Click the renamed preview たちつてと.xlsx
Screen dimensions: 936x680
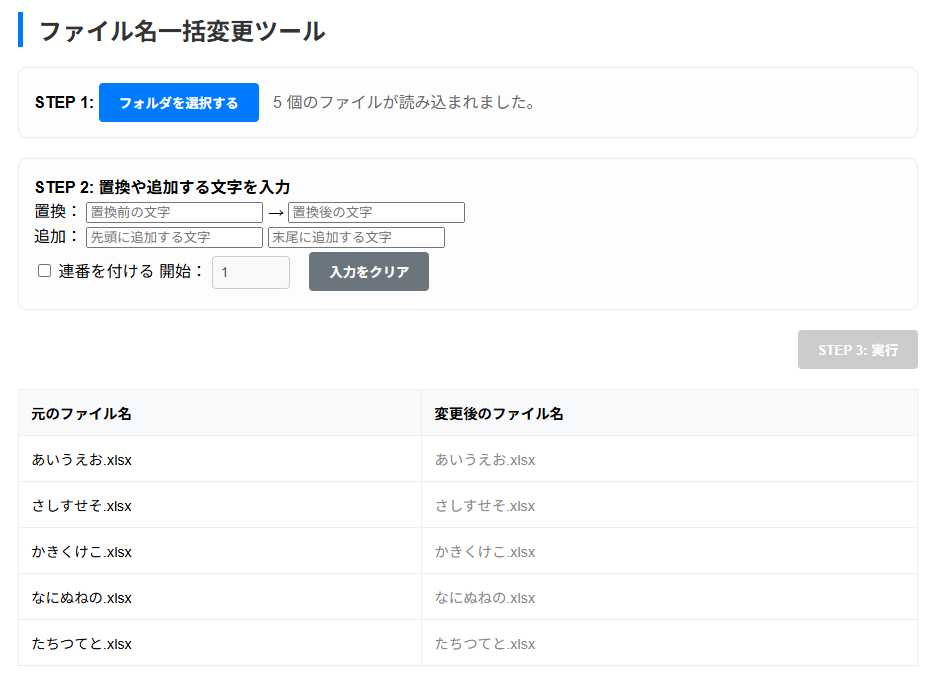point(485,644)
